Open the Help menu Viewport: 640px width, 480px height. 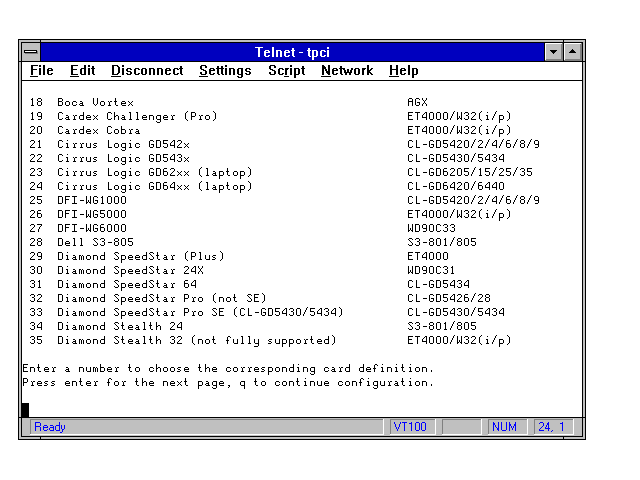(x=404, y=71)
